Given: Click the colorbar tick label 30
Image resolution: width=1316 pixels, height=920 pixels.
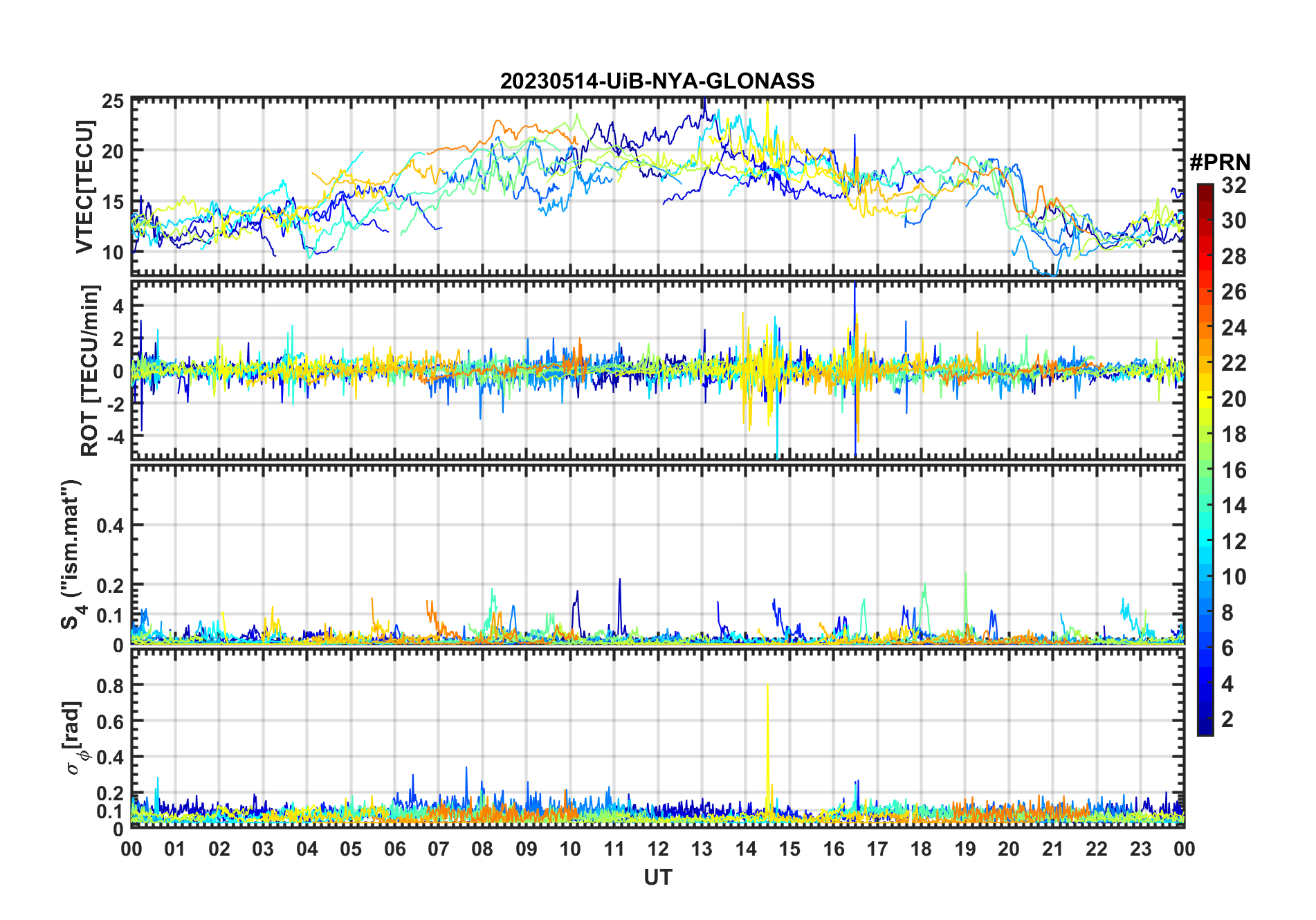Looking at the screenshot, I should pyautogui.click(x=1234, y=221).
